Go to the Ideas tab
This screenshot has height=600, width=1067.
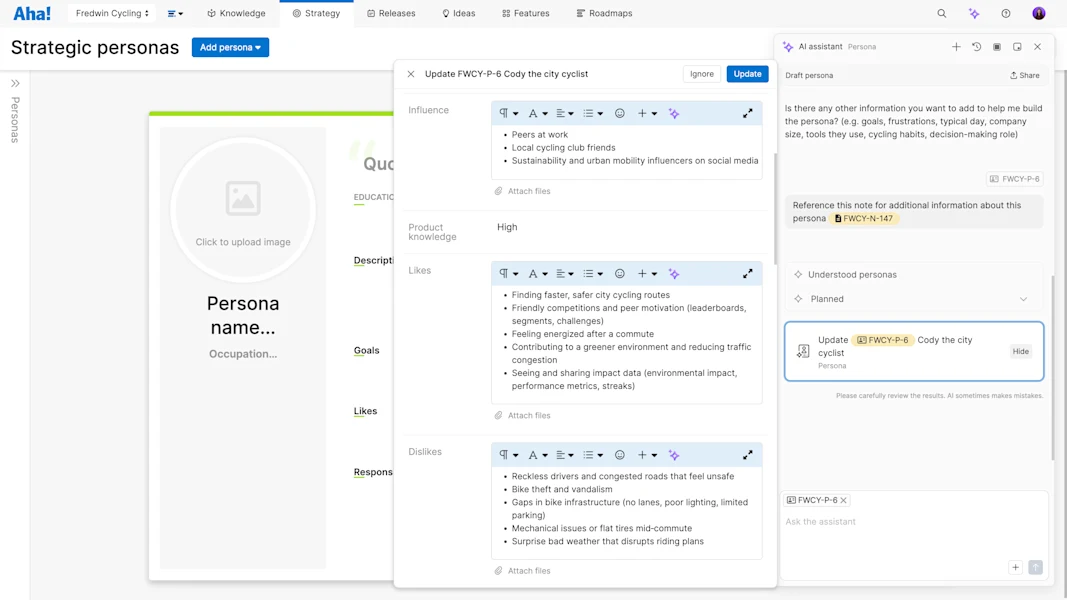tap(459, 13)
